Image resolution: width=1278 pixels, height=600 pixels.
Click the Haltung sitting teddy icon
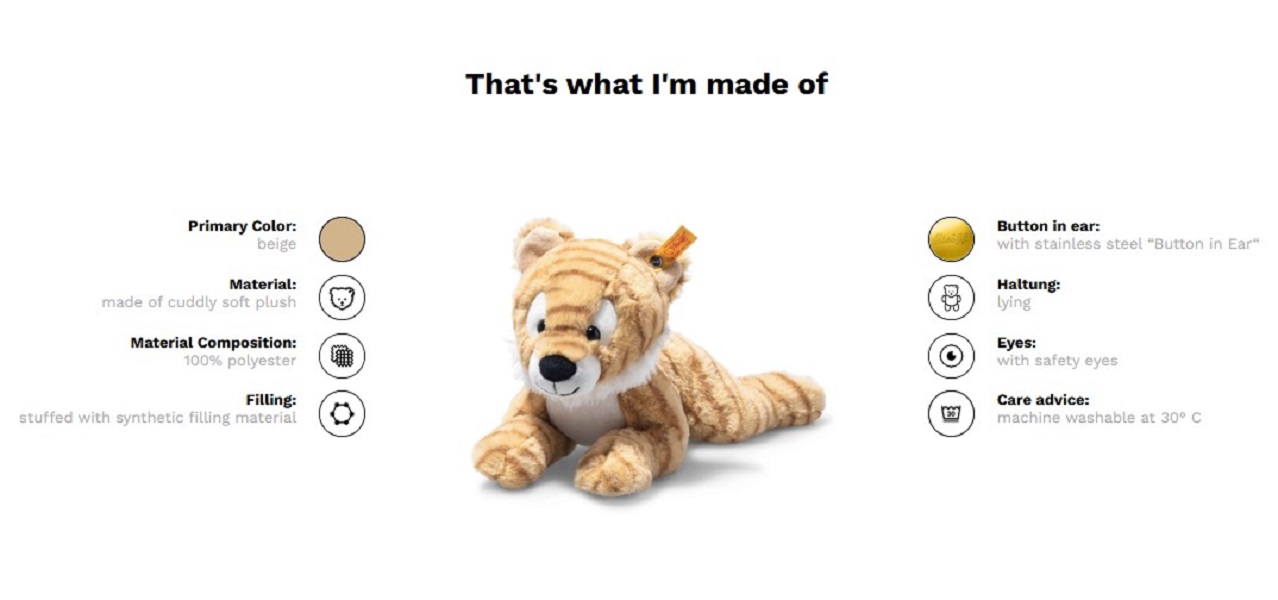(951, 298)
